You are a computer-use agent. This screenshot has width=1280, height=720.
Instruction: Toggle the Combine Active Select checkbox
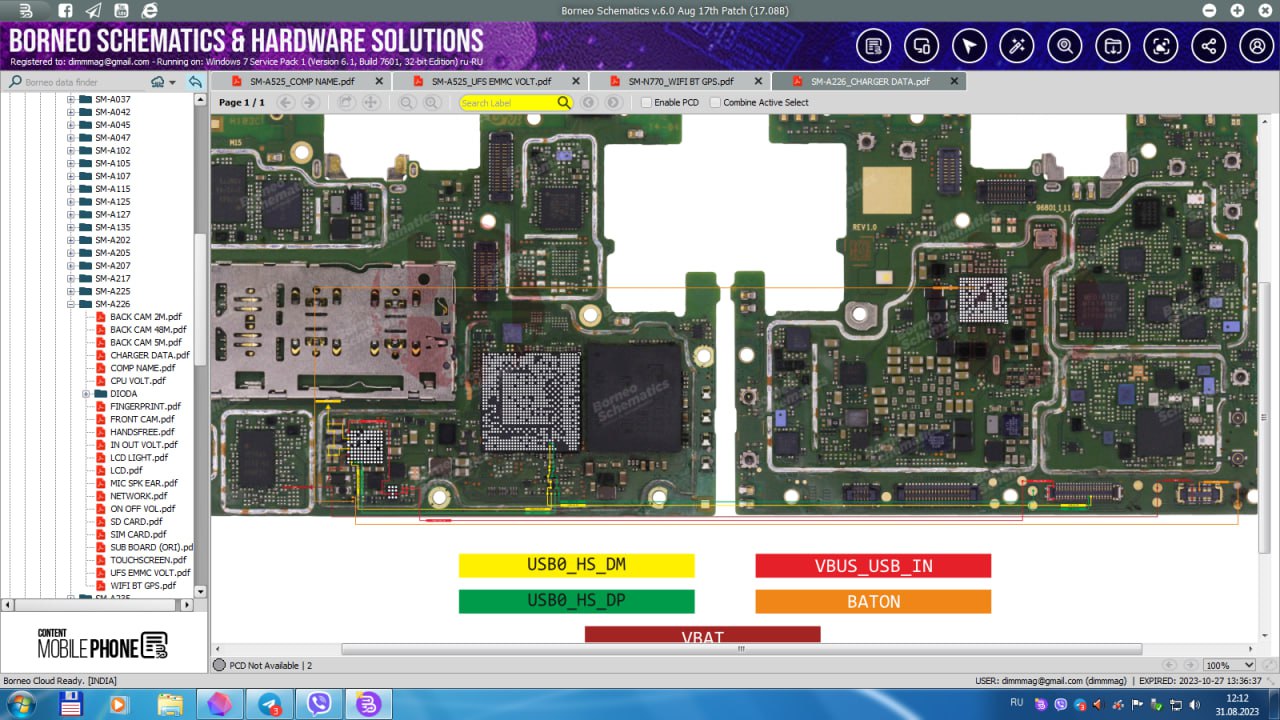pyautogui.click(x=715, y=102)
